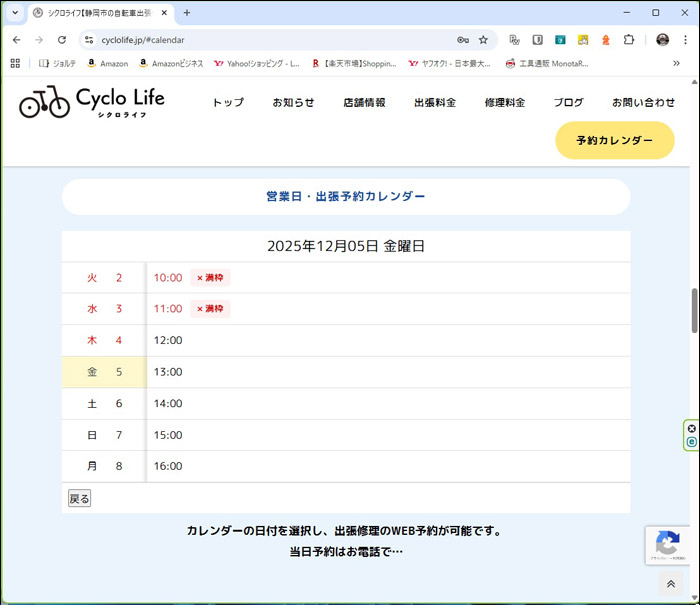Click the password key icon in address bar
Viewport: 700px width, 605px height.
[x=462, y=40]
